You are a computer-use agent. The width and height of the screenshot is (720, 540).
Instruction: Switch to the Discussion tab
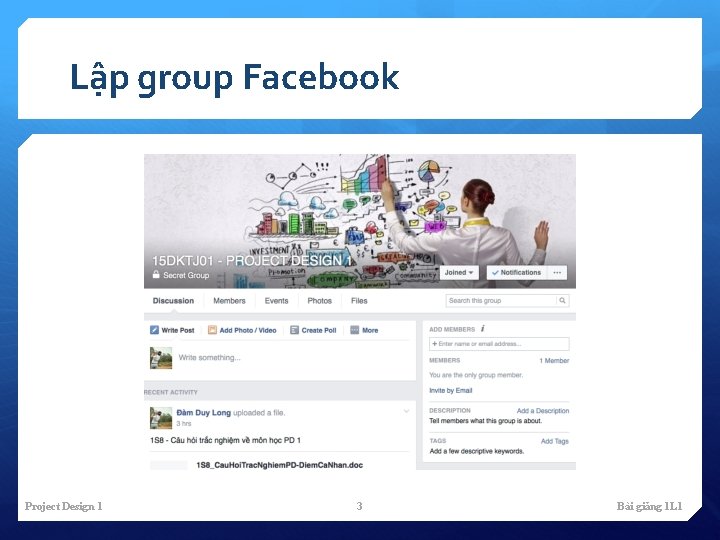point(173,301)
